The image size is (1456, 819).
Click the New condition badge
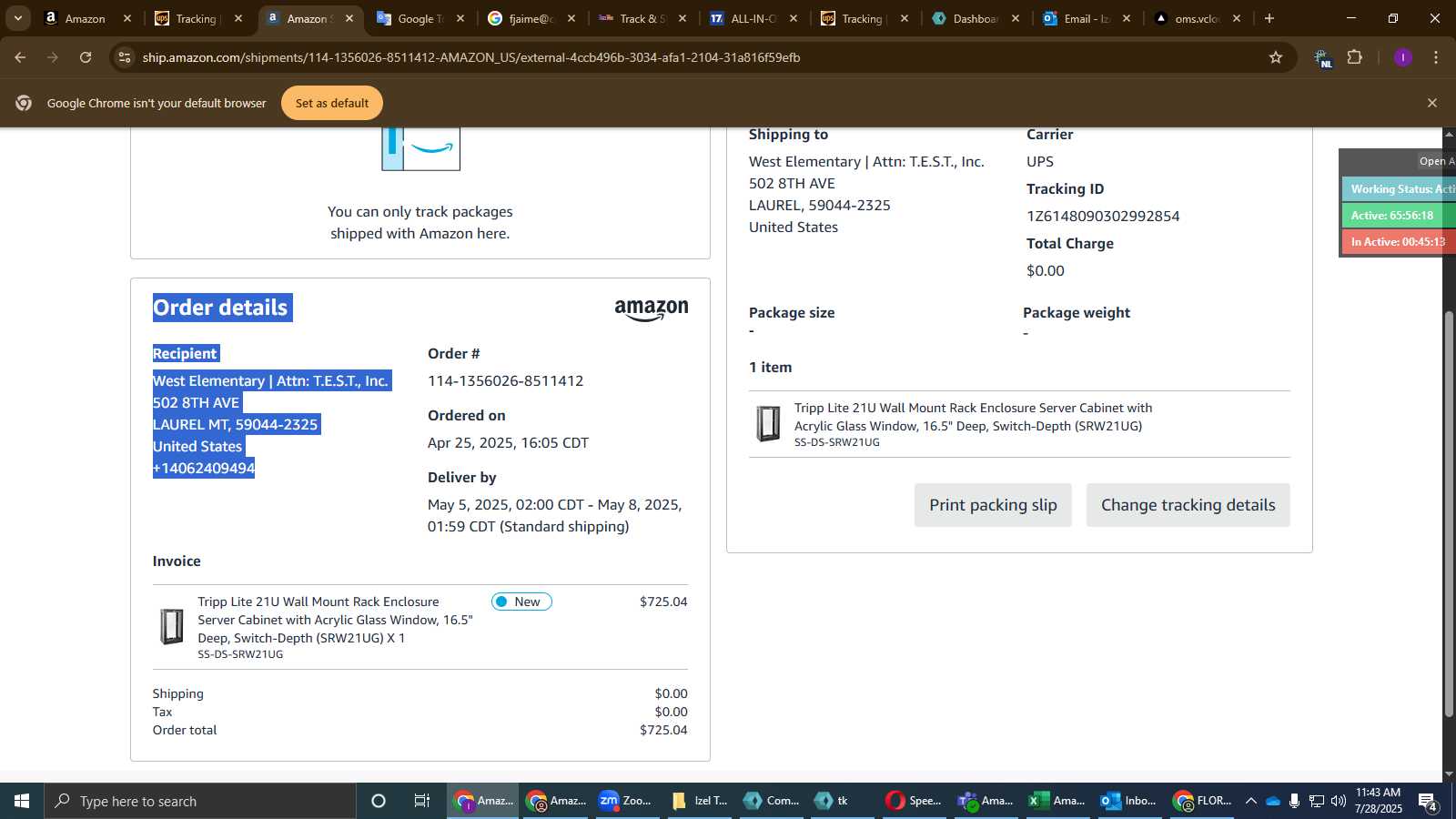coord(521,602)
